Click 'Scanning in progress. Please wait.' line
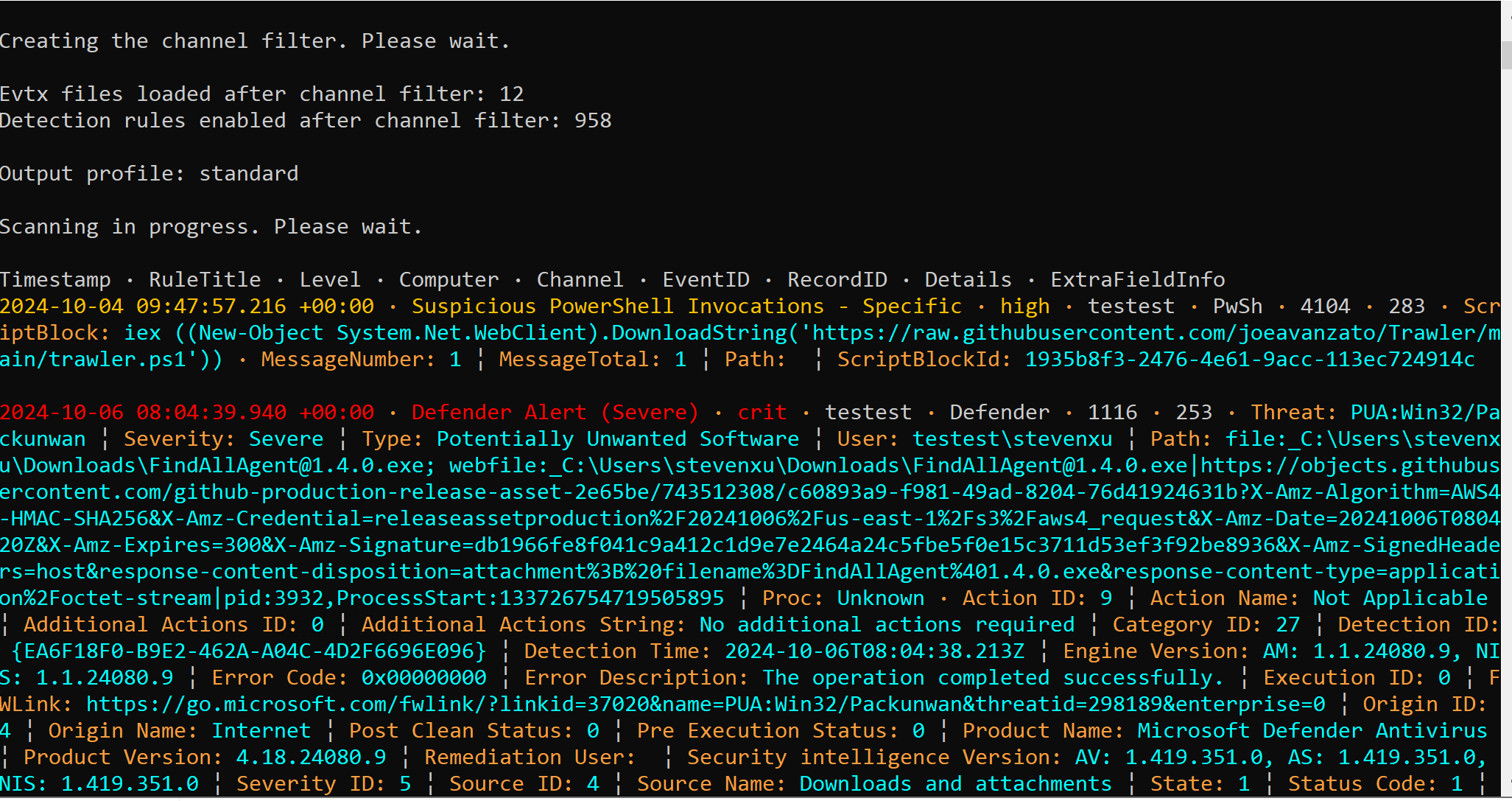Screen dimensions: 1512x801 pos(211,227)
